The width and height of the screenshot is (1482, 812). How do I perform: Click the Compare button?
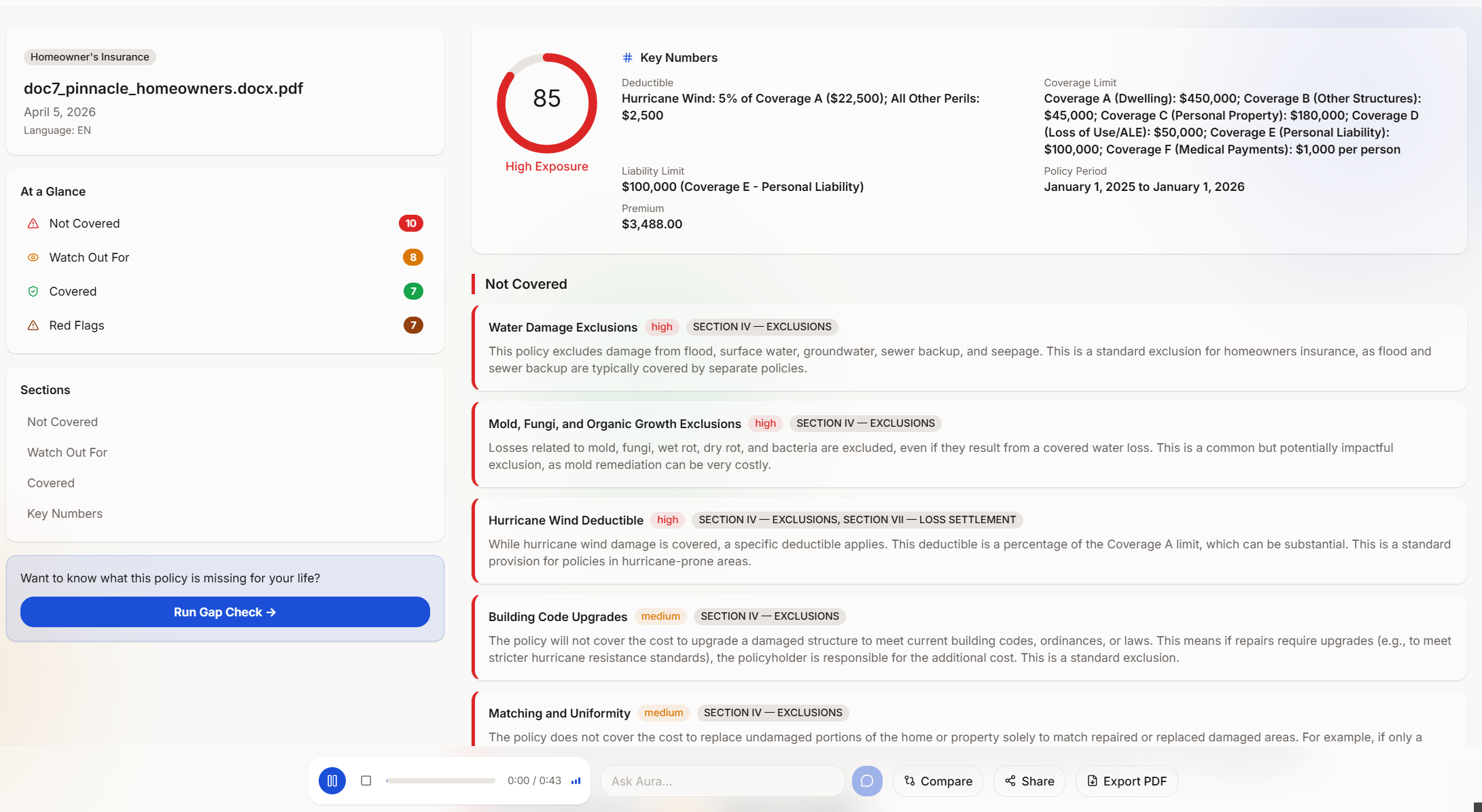(x=938, y=781)
